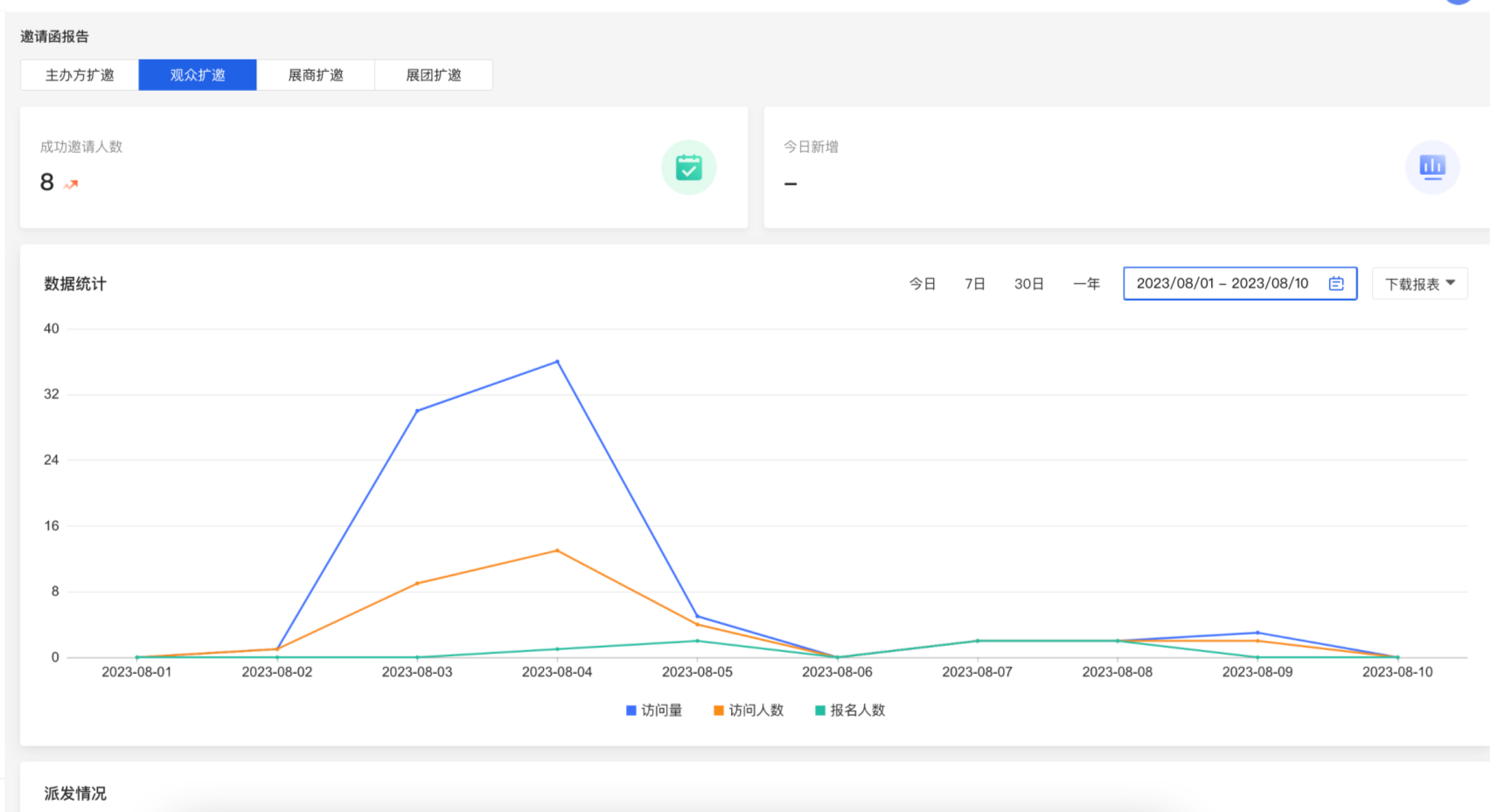The height and width of the screenshot is (812, 1490).
Task: Click the 访问人数 peak point on 2023-08-04
Action: (x=557, y=551)
